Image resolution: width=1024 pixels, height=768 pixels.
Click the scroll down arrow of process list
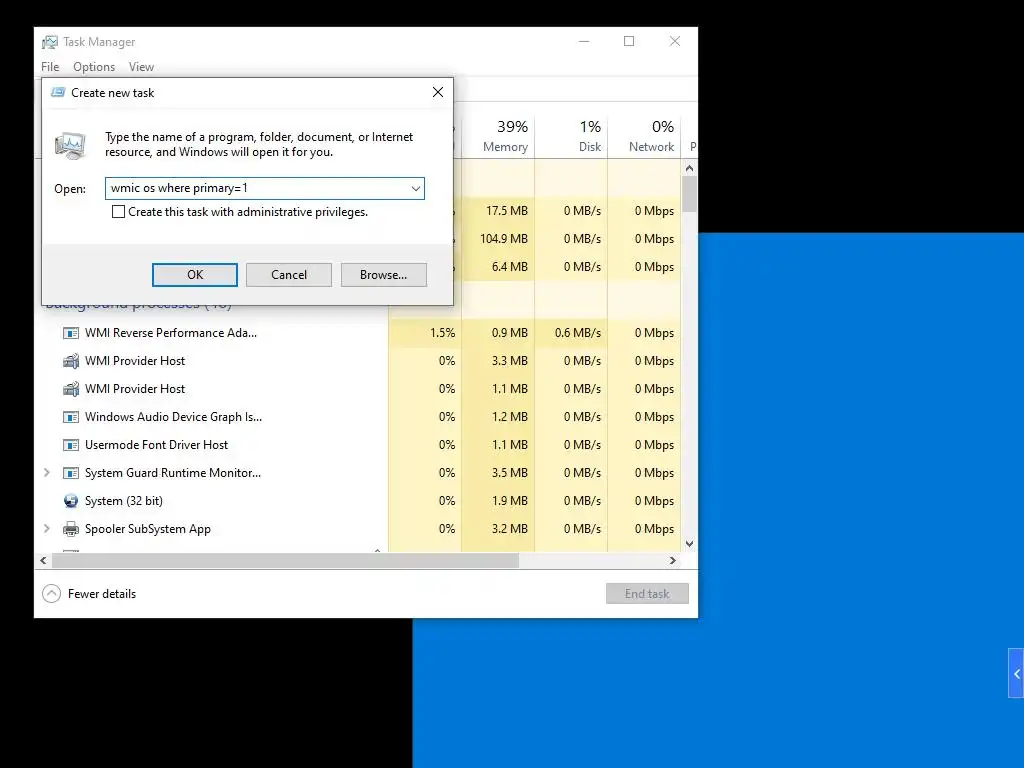tap(690, 544)
